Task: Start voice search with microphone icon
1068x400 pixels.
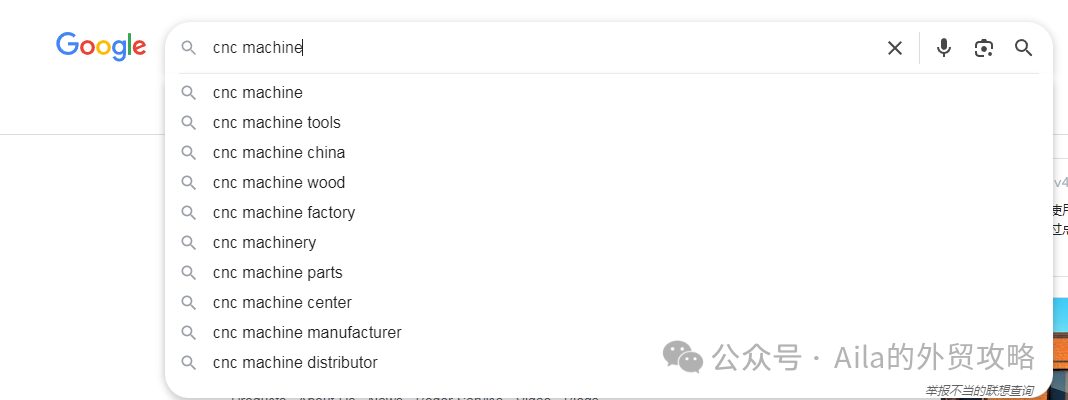Action: click(944, 48)
